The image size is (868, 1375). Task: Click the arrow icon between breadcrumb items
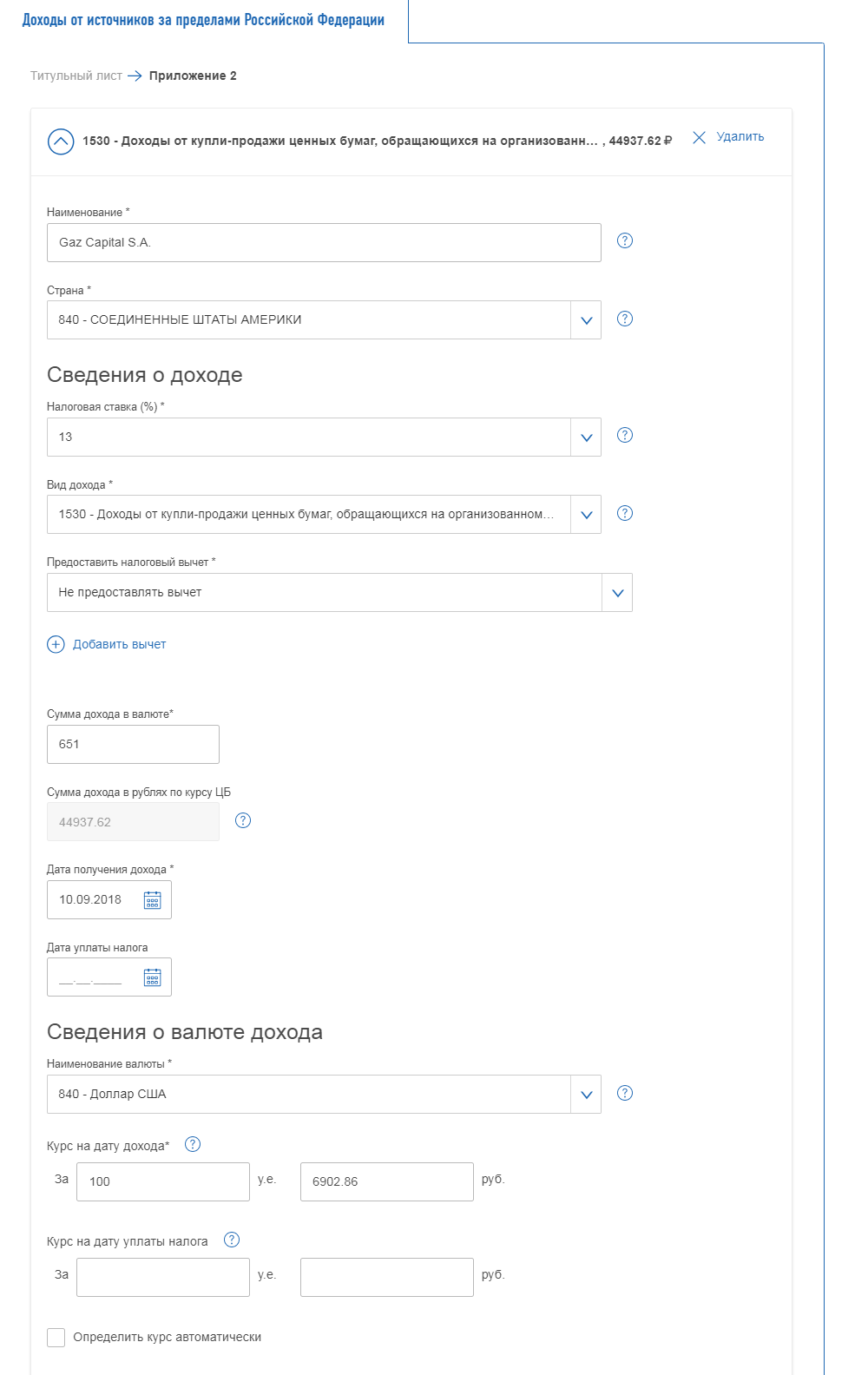pyautogui.click(x=135, y=76)
